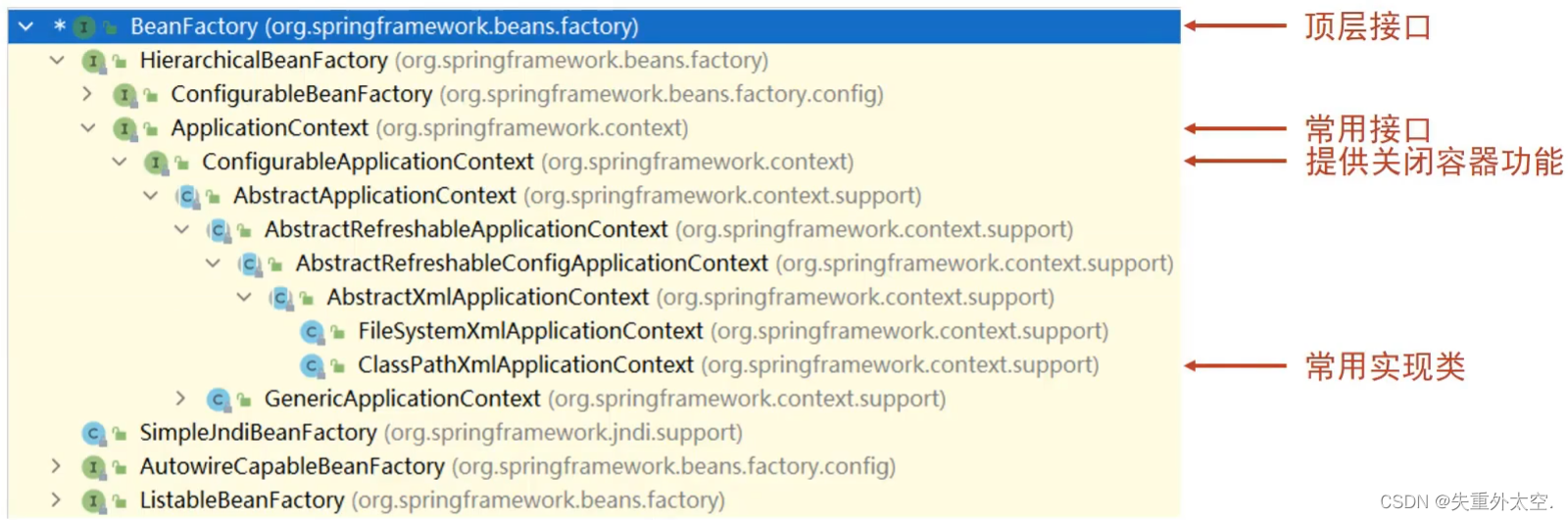Click the GenericApplicationContext class icon
This screenshot has width=1568, height=520.
(x=220, y=400)
